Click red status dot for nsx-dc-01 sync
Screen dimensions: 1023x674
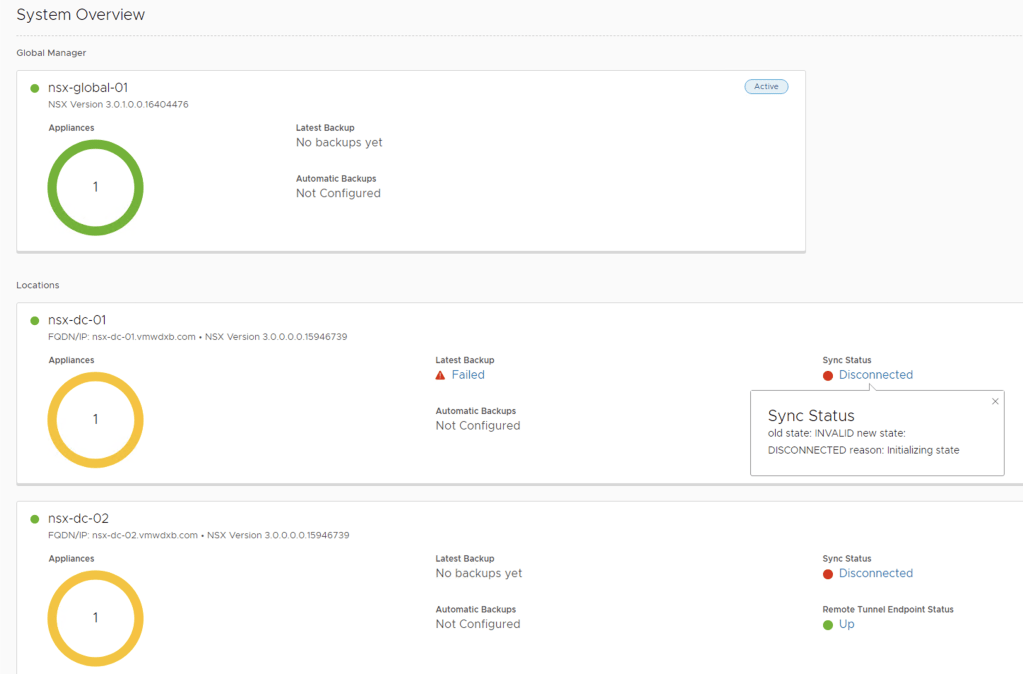pos(828,376)
